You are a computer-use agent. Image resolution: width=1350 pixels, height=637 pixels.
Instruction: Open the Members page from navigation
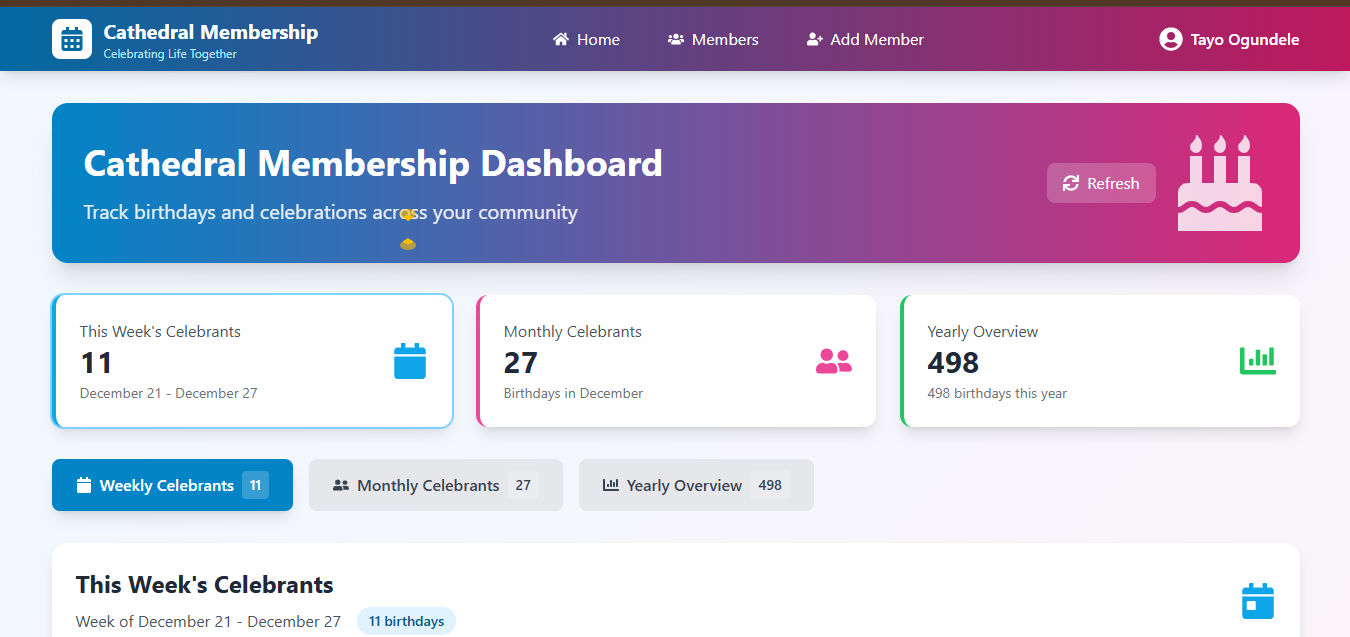click(x=713, y=39)
